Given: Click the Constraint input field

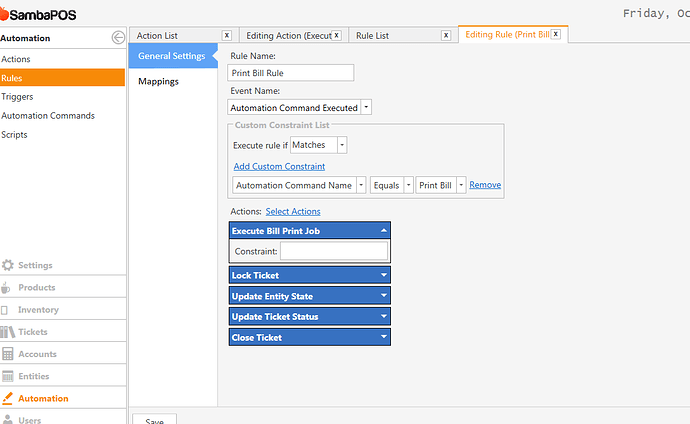Looking at the screenshot, I should pos(334,251).
